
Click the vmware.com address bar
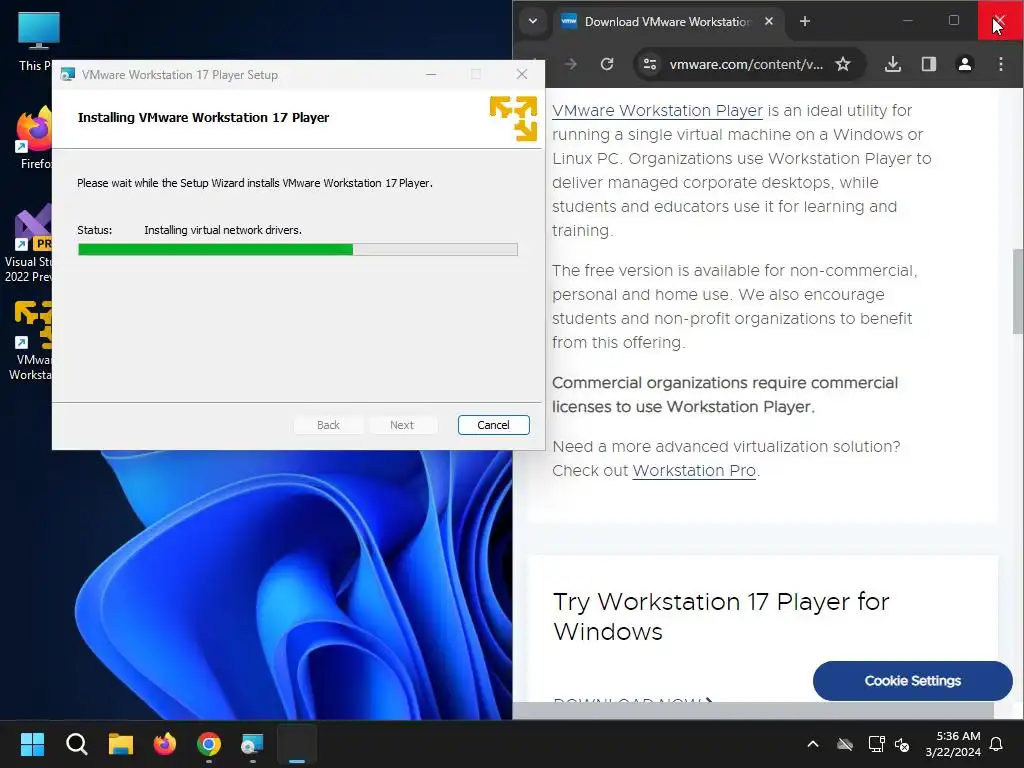pyautogui.click(x=746, y=64)
